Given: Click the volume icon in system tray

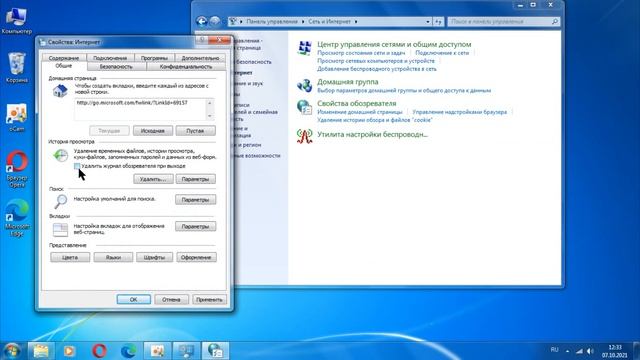Looking at the screenshot, I should 590,351.
